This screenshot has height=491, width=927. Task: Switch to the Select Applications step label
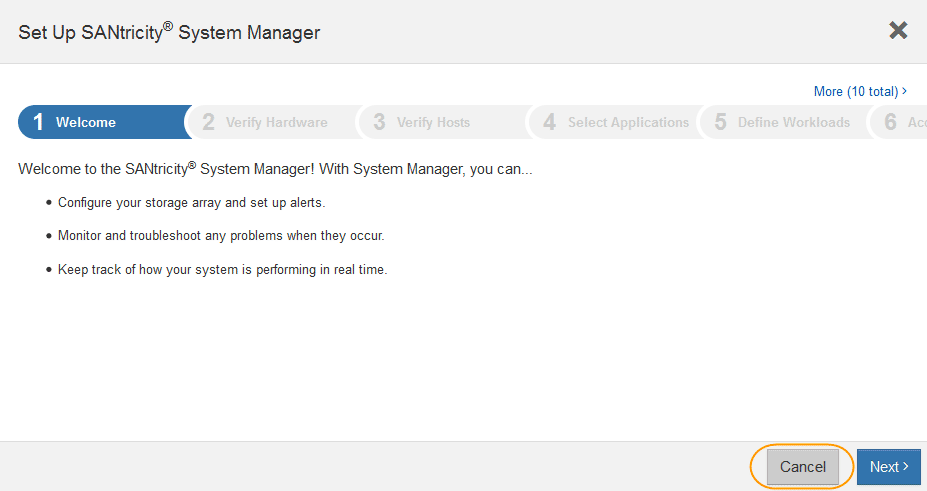coord(628,122)
